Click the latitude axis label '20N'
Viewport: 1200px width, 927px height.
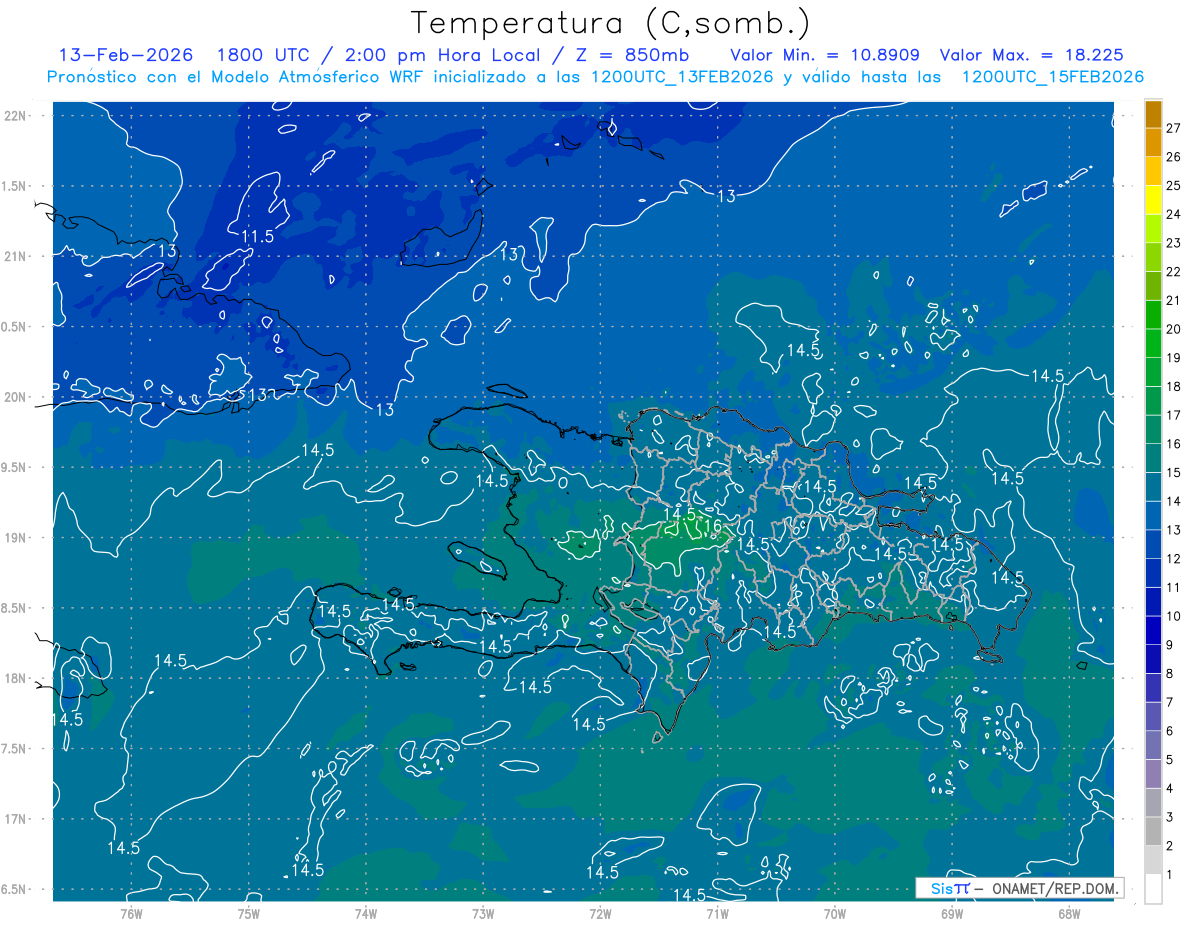(x=16, y=397)
